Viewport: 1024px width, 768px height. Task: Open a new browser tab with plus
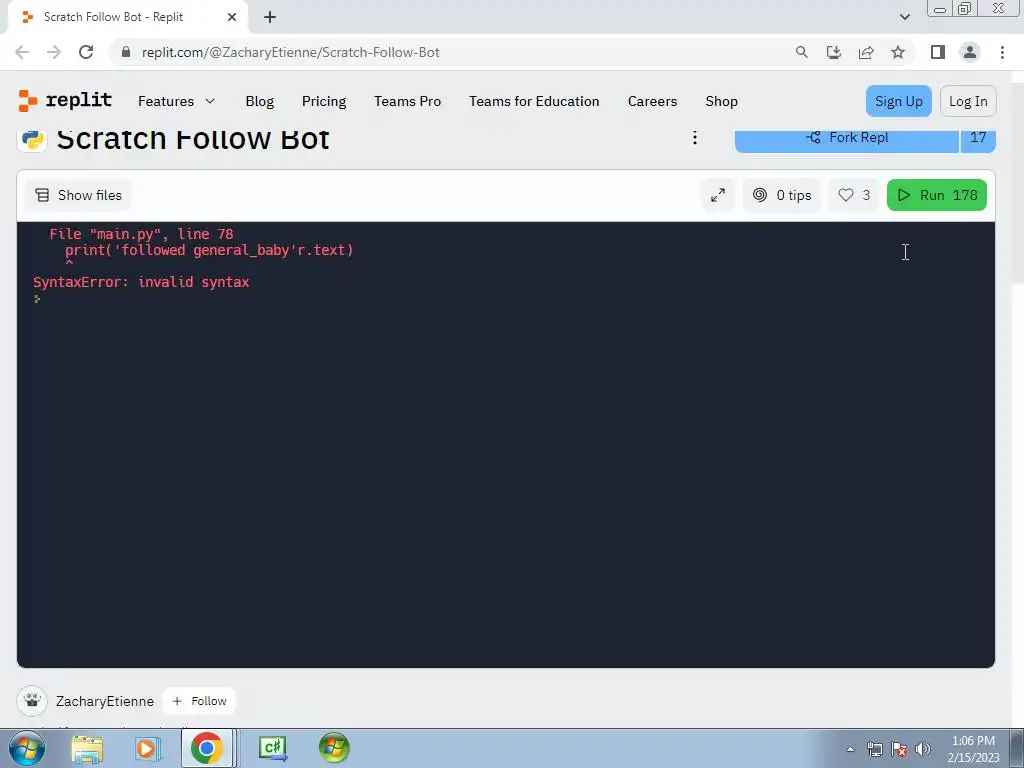point(270,17)
